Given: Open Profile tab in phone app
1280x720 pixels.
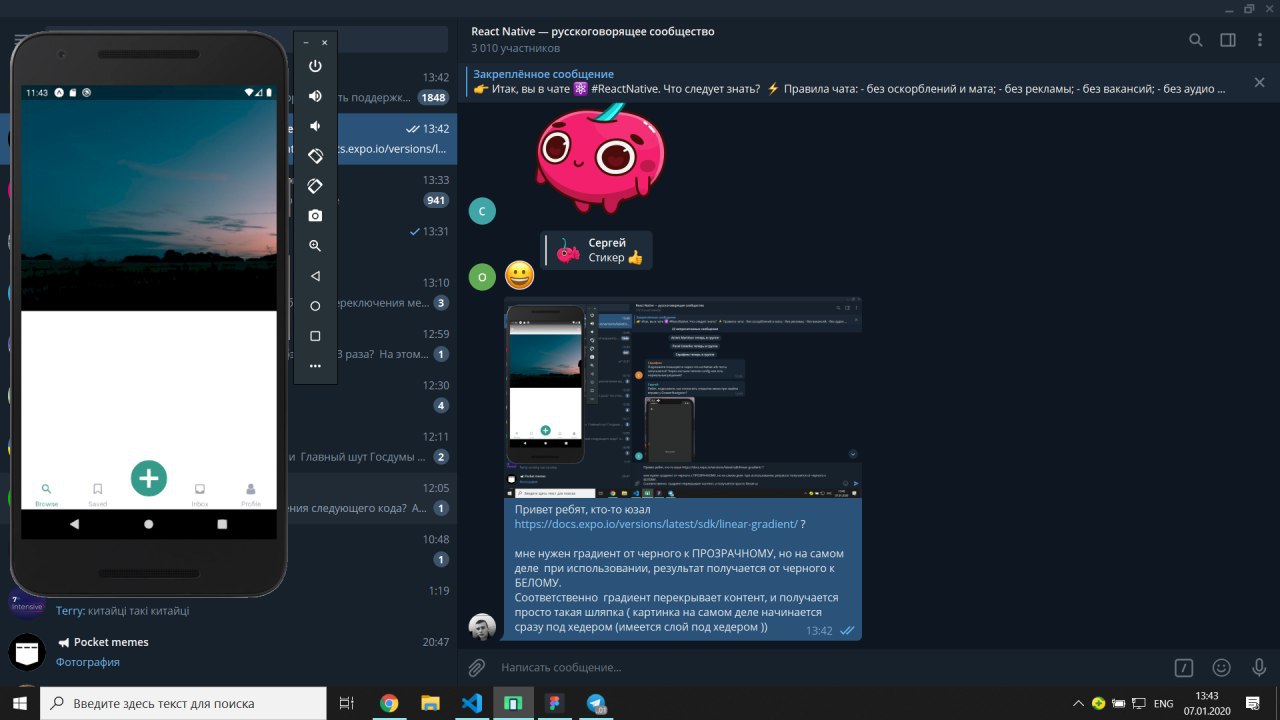Looking at the screenshot, I should [x=251, y=494].
